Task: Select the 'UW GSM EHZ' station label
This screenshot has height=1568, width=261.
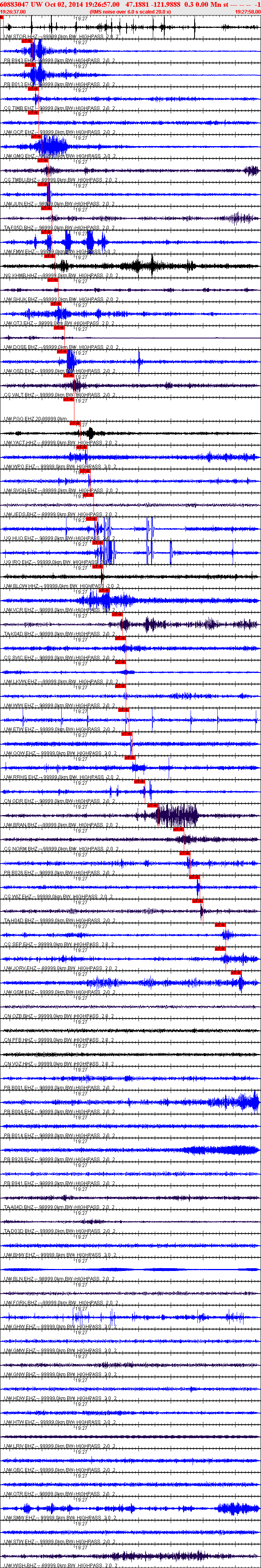Action: coord(19,992)
